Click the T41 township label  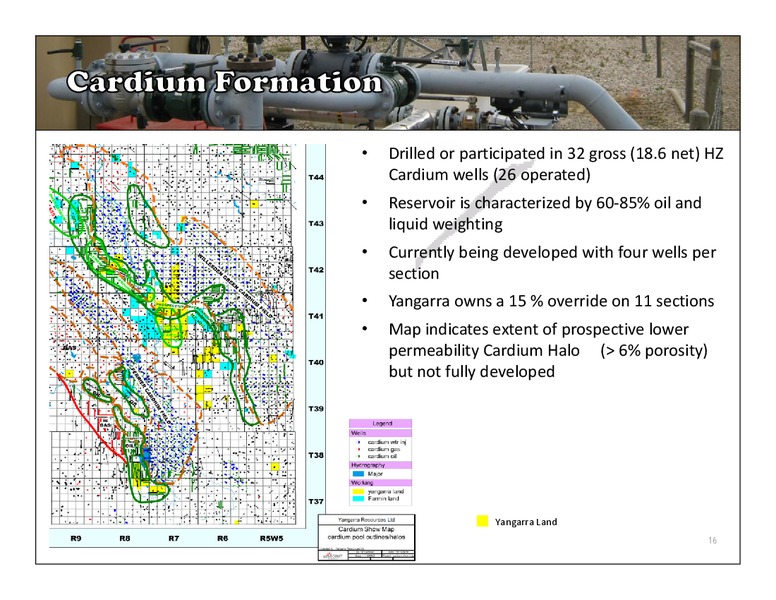[x=316, y=316]
